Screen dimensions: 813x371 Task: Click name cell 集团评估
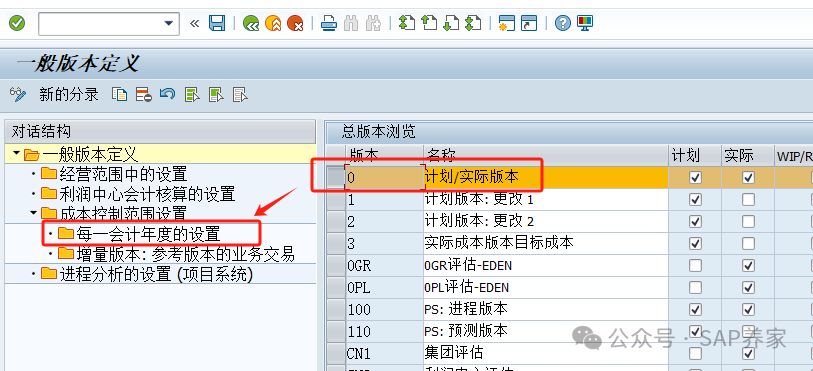click(x=546, y=353)
